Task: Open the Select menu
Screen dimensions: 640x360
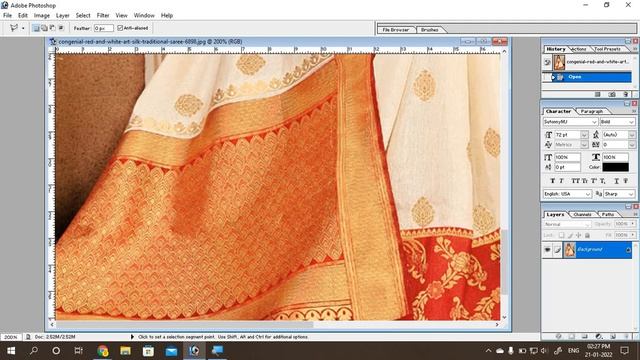Action: 83,15
